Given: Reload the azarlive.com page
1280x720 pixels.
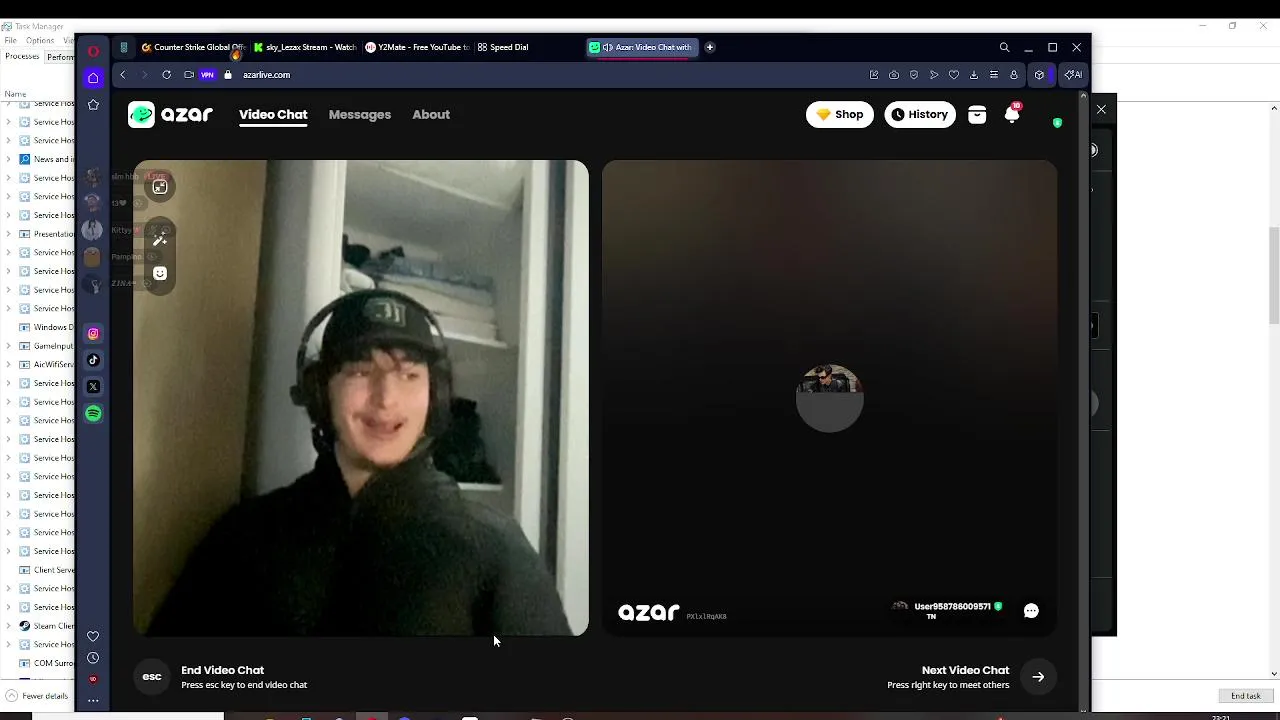Looking at the screenshot, I should click(x=166, y=75).
